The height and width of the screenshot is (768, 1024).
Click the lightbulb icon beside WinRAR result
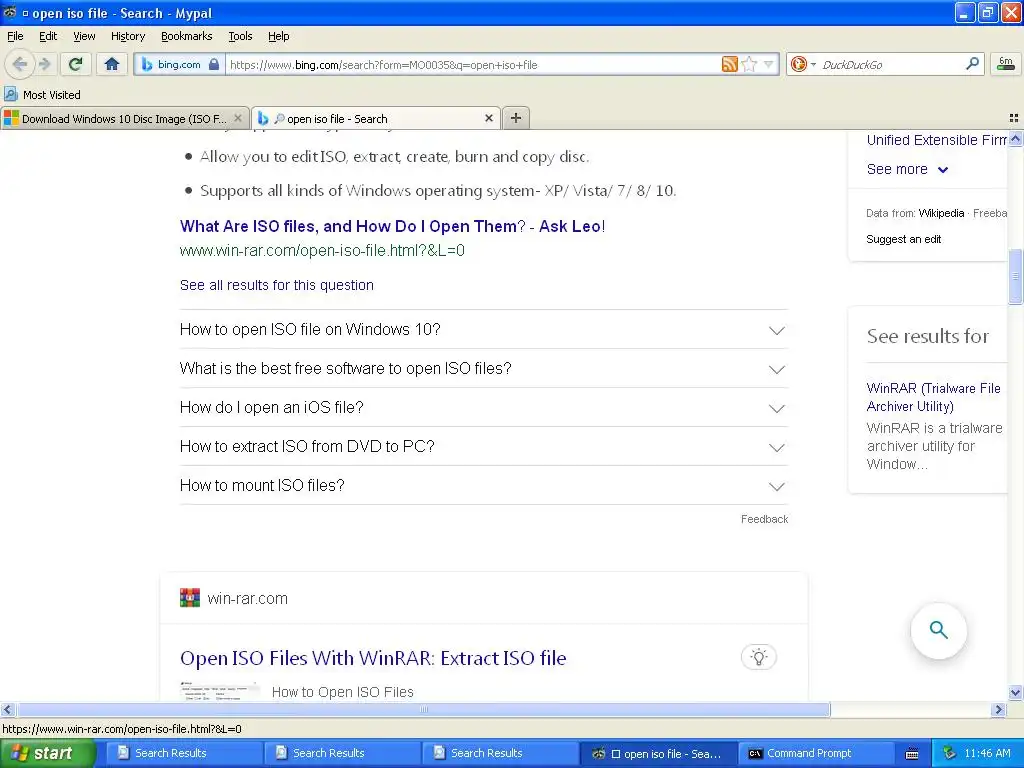point(759,657)
